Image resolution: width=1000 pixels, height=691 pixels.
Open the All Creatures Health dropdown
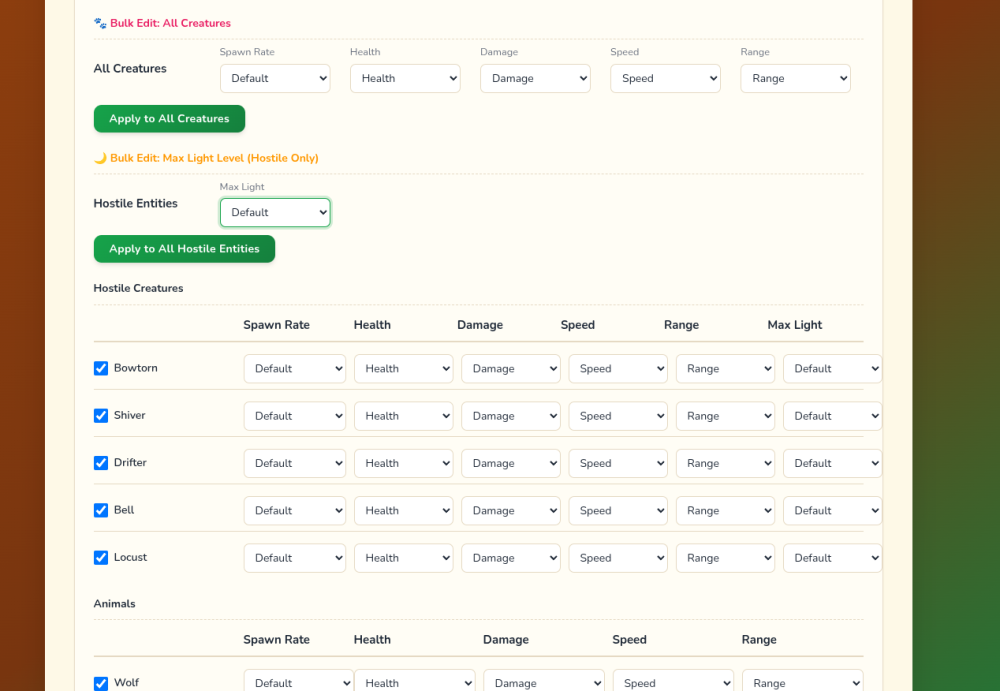[405, 78]
